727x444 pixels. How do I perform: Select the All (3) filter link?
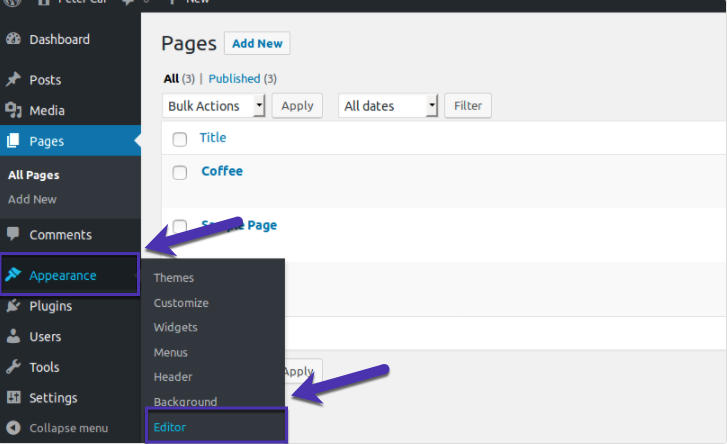pyautogui.click(x=179, y=79)
